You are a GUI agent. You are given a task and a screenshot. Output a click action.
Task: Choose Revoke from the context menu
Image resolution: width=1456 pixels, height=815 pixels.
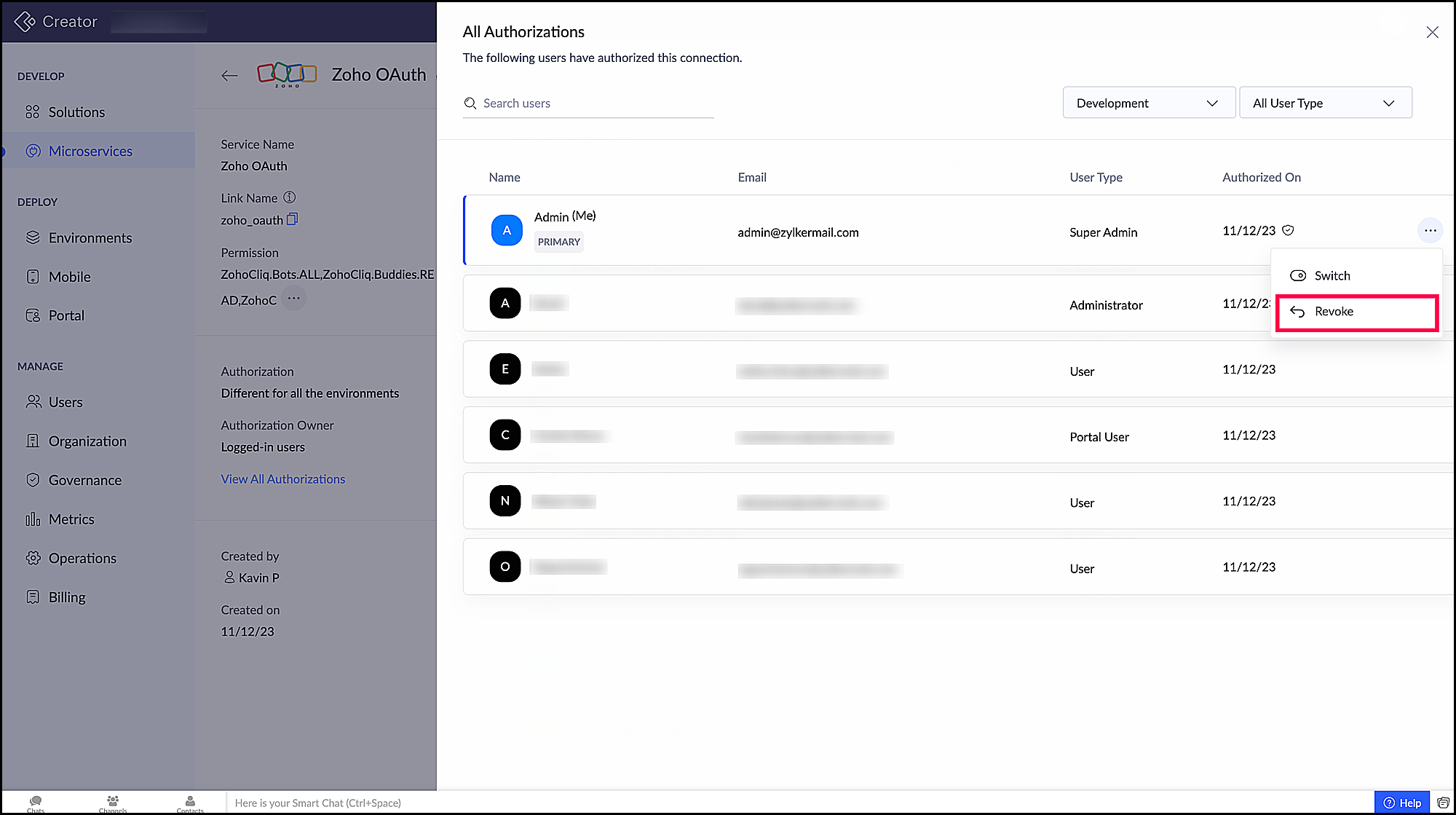point(1334,312)
